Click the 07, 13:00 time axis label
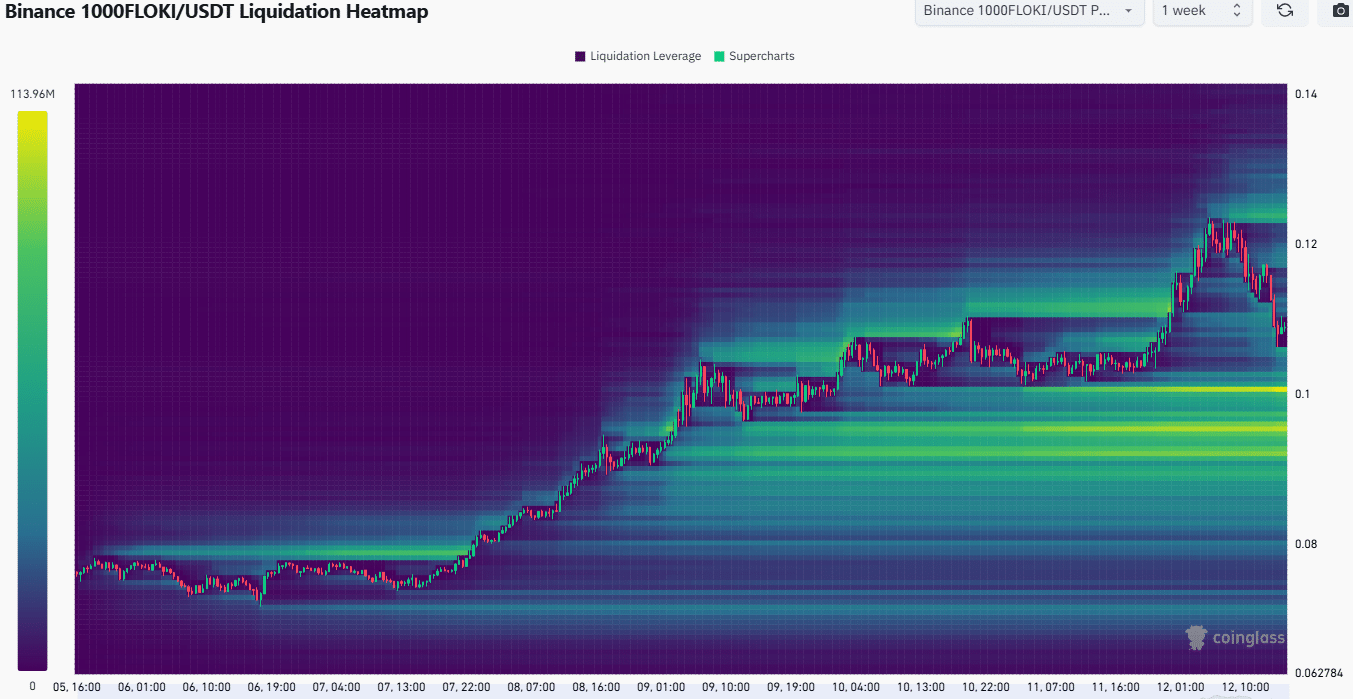Screen dimensions: 1353x699 pyautogui.click(x=401, y=688)
